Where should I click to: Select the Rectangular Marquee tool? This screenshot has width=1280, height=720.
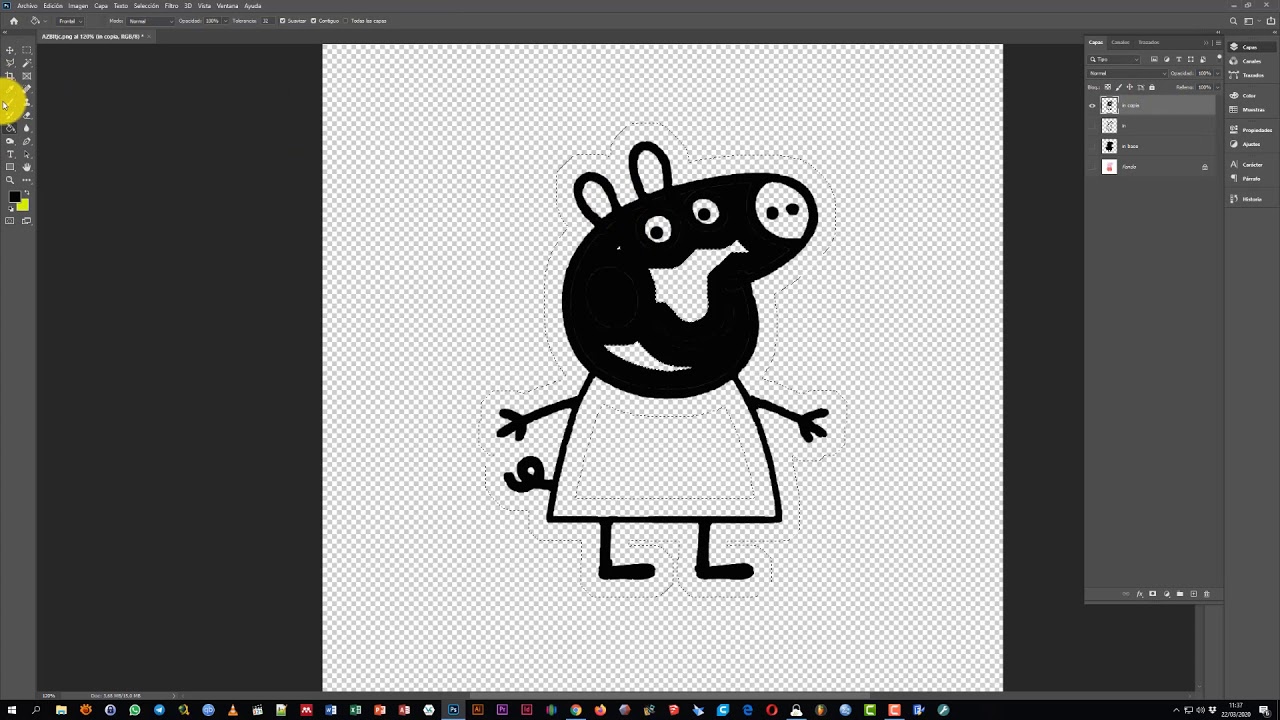point(26,50)
